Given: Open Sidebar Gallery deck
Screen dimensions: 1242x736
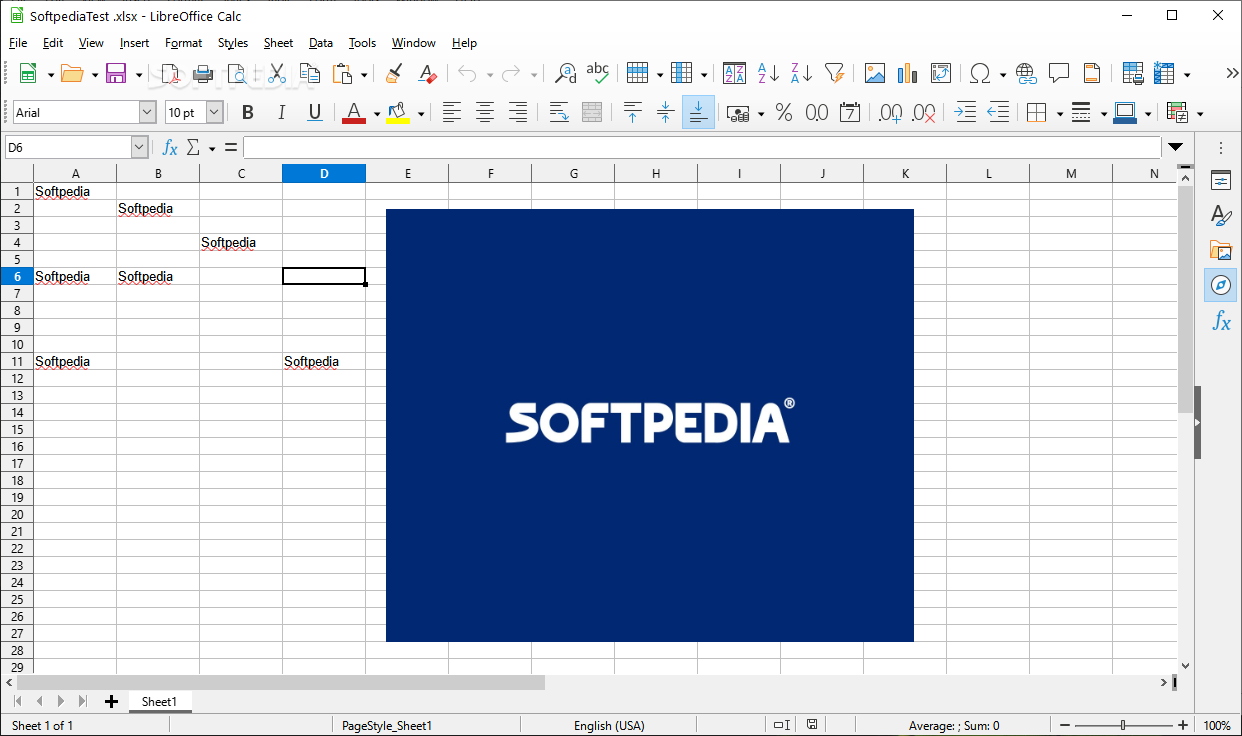Looking at the screenshot, I should click(x=1221, y=250).
